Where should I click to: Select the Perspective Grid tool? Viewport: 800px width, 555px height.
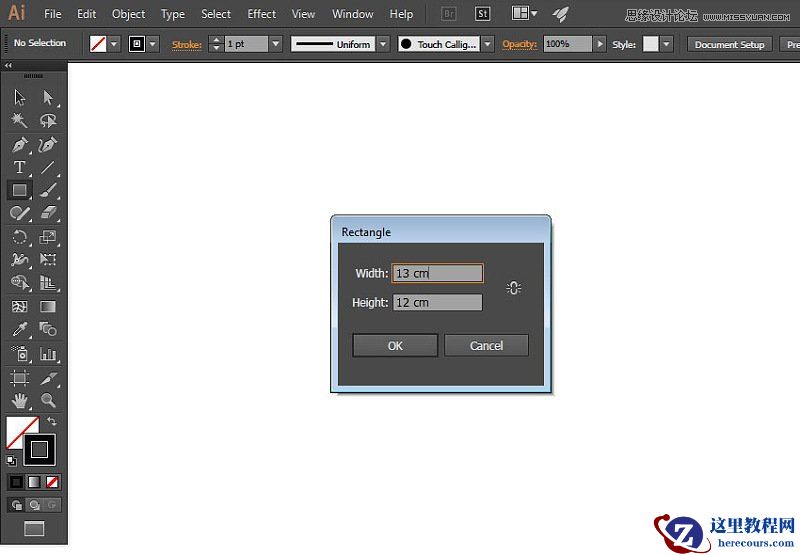point(48,282)
